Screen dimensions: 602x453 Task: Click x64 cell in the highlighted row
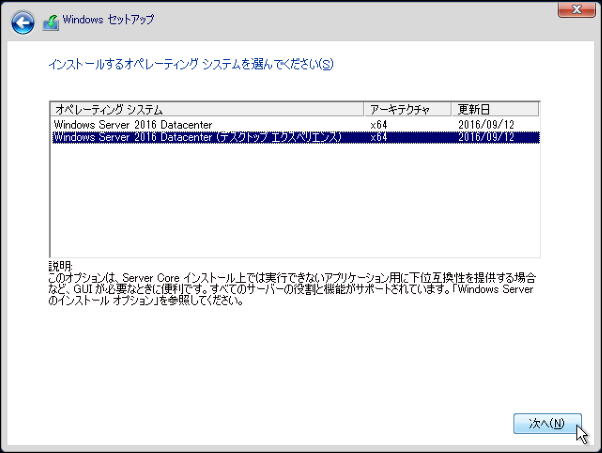point(378,137)
